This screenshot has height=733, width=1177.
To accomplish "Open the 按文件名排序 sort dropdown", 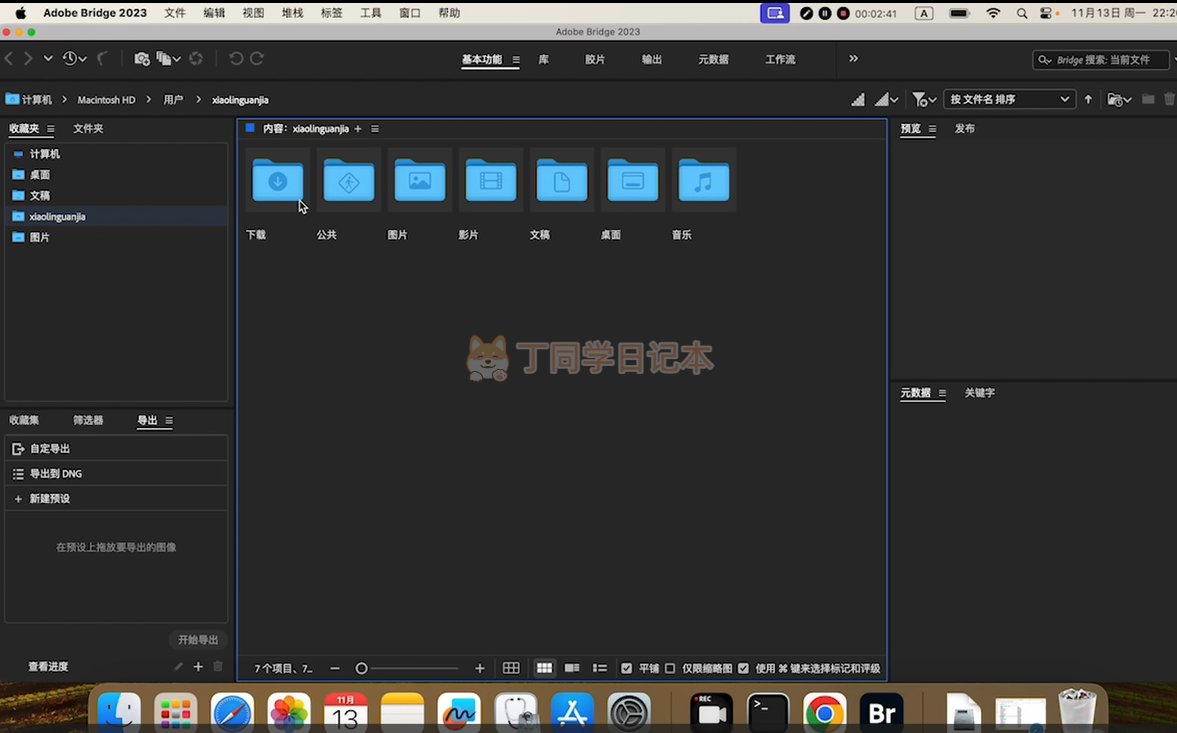I will point(1009,99).
